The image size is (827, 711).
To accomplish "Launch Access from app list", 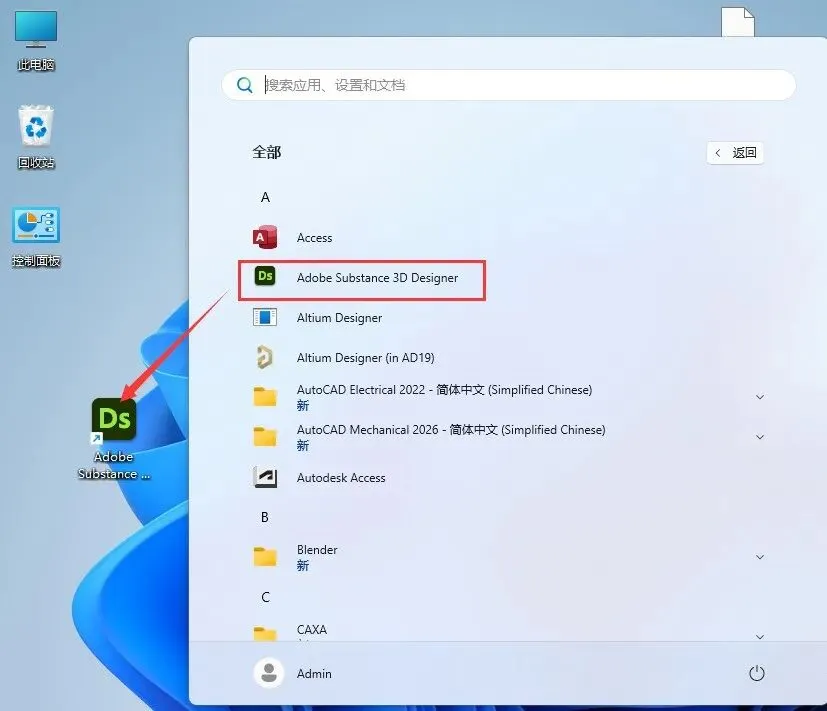I will coord(314,238).
